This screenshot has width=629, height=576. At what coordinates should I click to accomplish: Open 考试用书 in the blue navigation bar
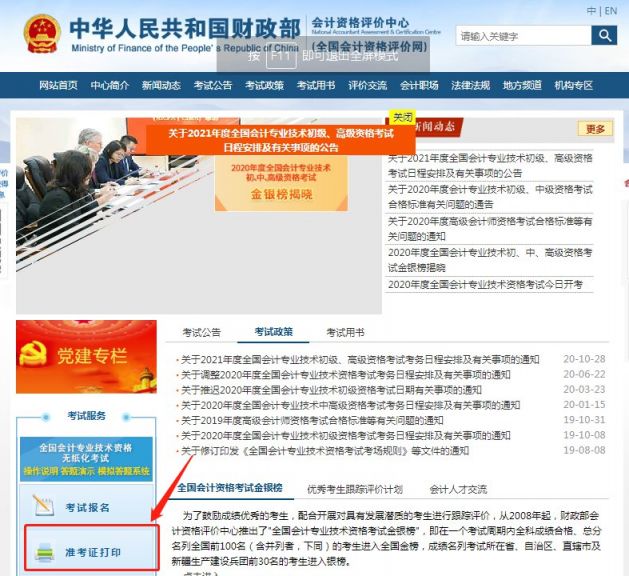(316, 85)
